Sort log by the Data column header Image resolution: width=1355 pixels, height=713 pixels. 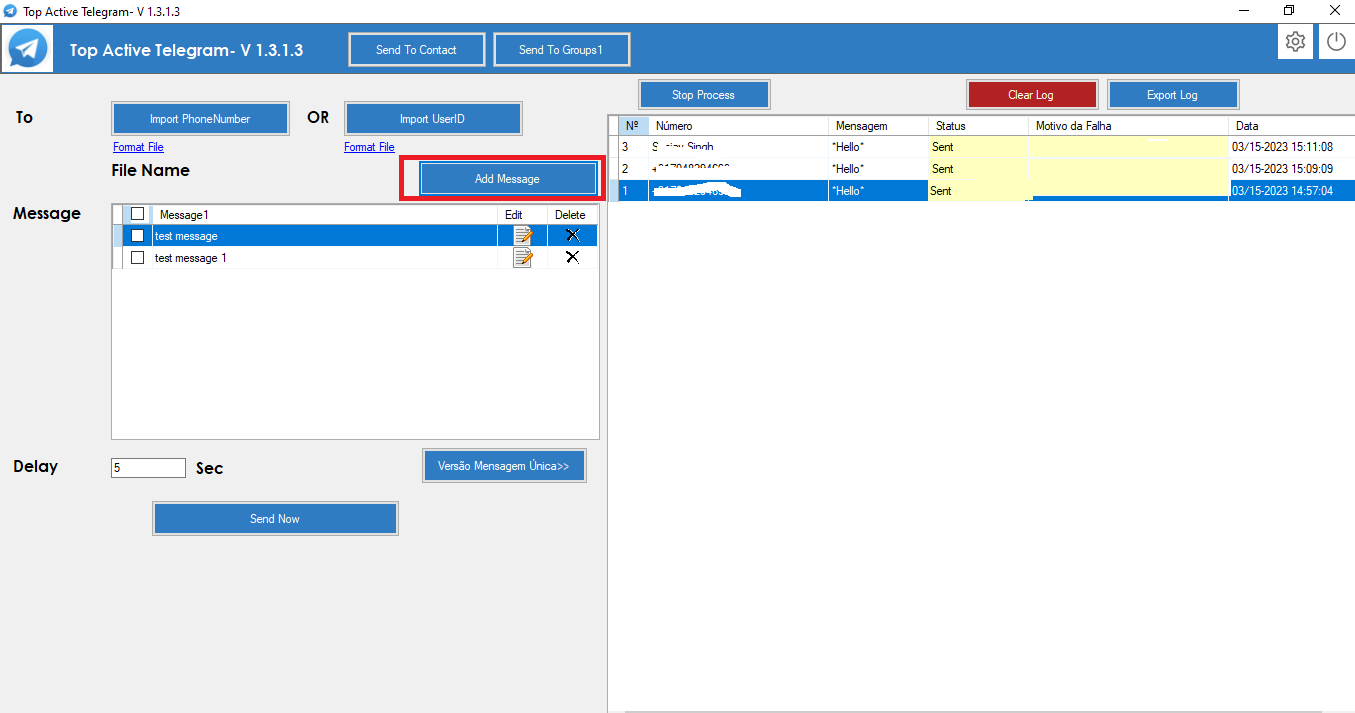(1291, 126)
